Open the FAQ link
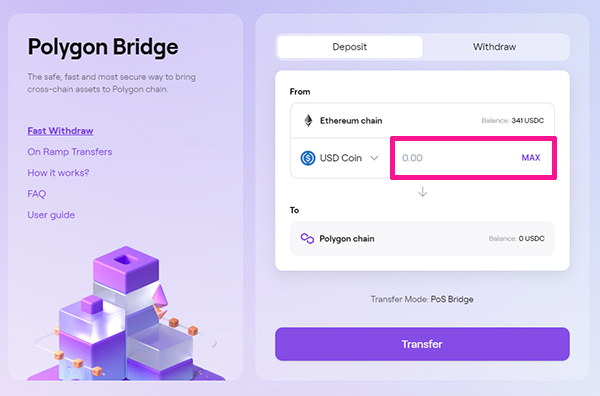 tap(36, 194)
